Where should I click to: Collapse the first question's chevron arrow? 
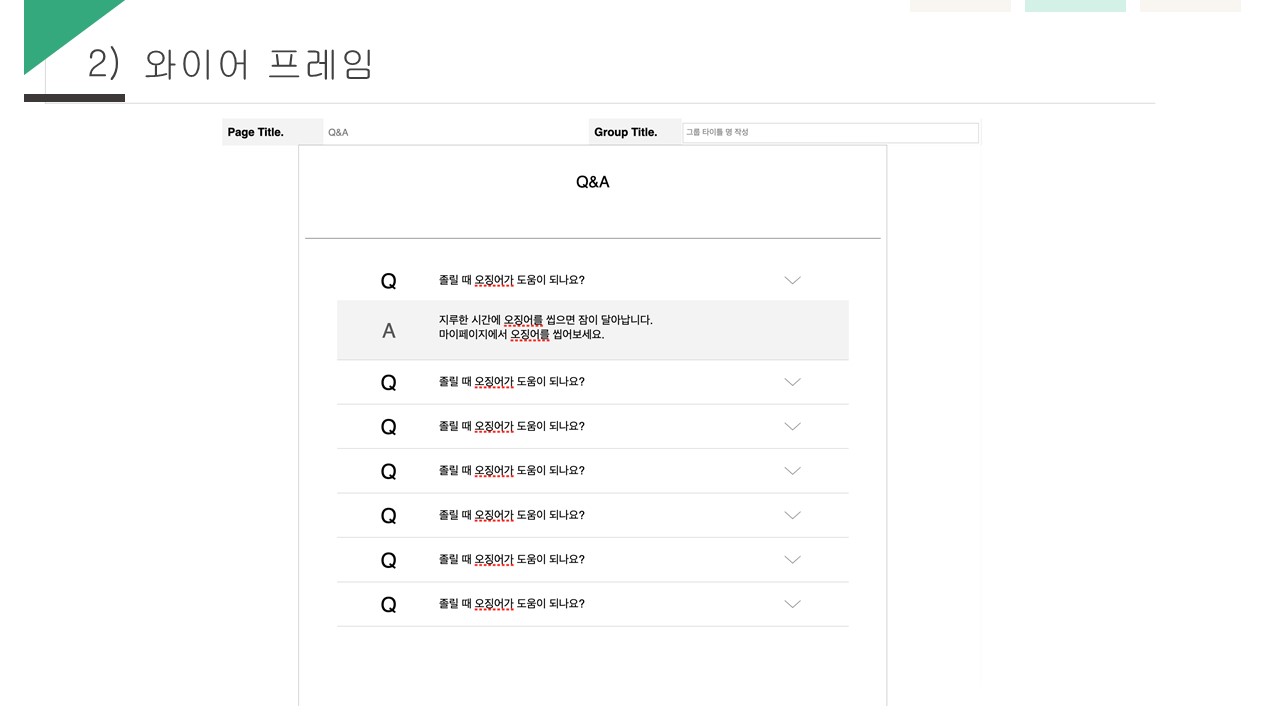pos(792,281)
